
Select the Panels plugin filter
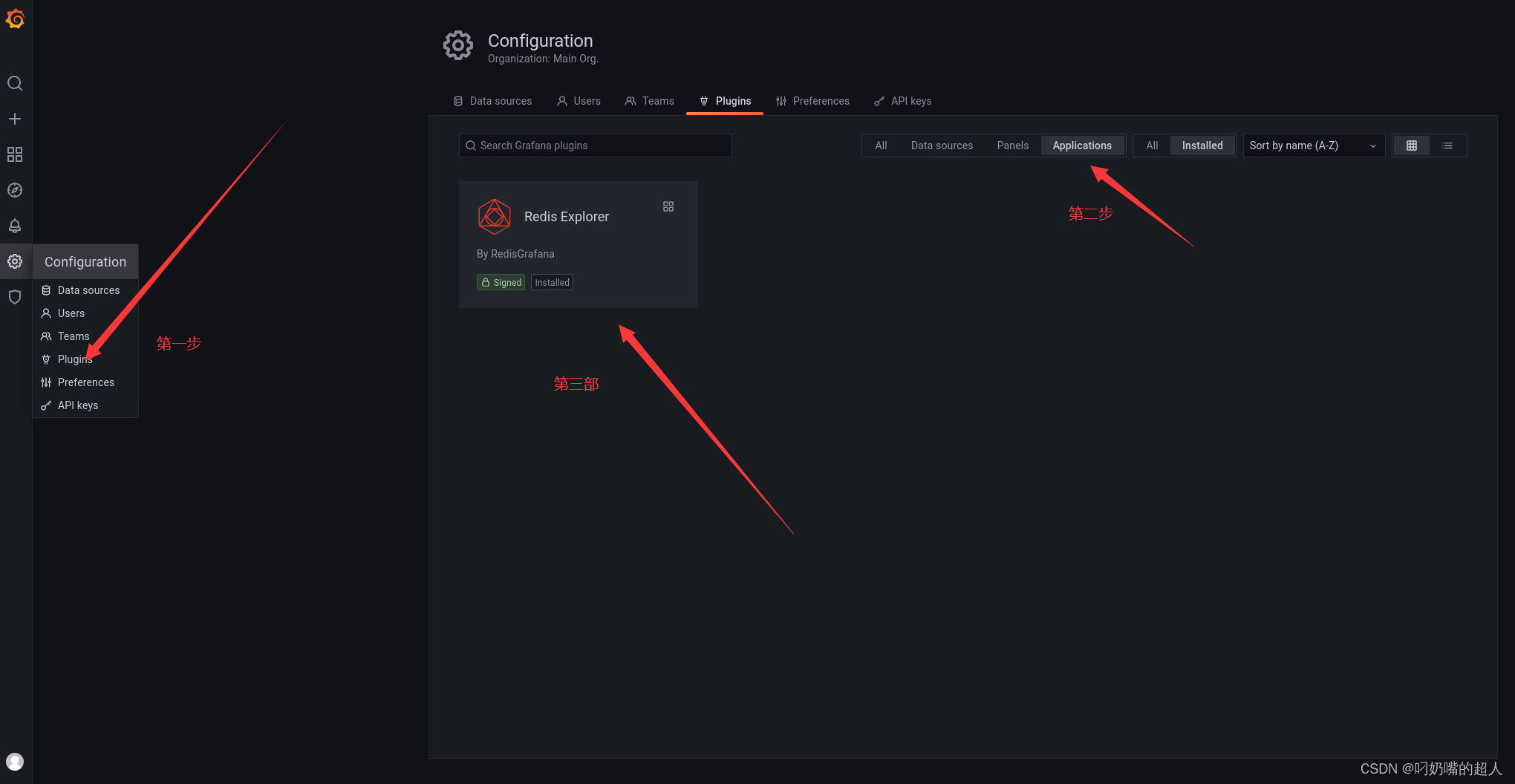1013,146
